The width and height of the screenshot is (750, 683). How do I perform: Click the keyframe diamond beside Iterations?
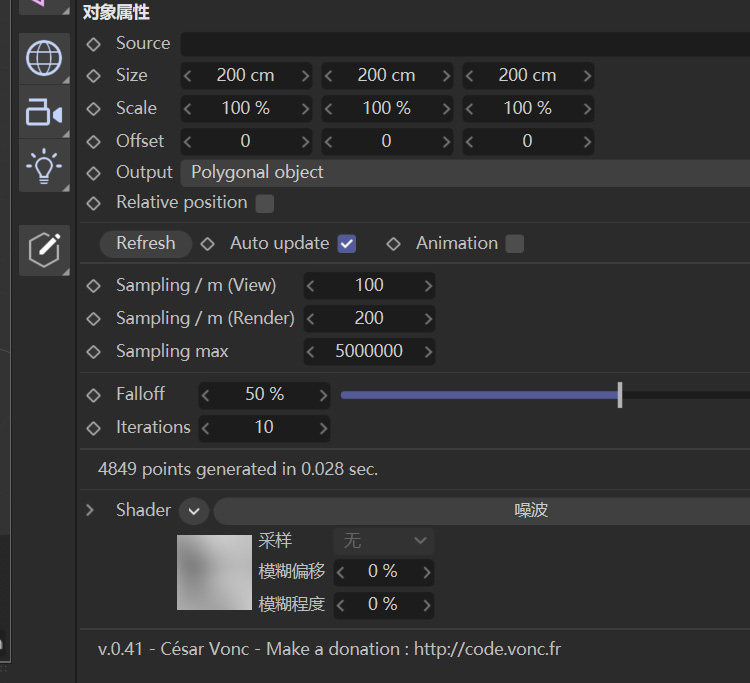94,428
